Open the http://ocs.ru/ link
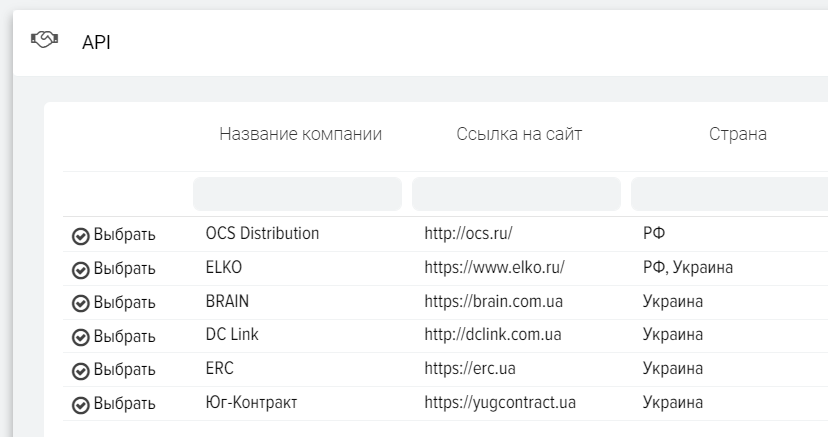Viewport: 828px width, 437px height. (468, 234)
